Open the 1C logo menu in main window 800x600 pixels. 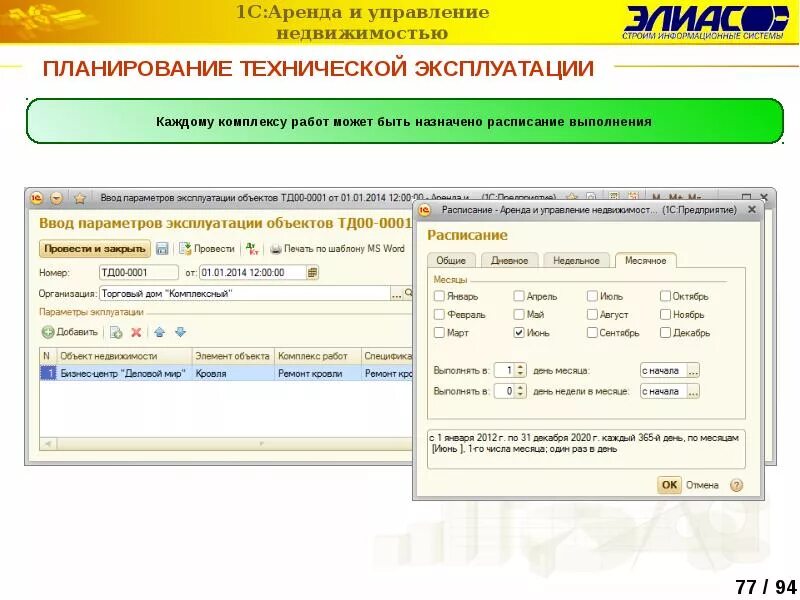pyautogui.click(x=36, y=198)
